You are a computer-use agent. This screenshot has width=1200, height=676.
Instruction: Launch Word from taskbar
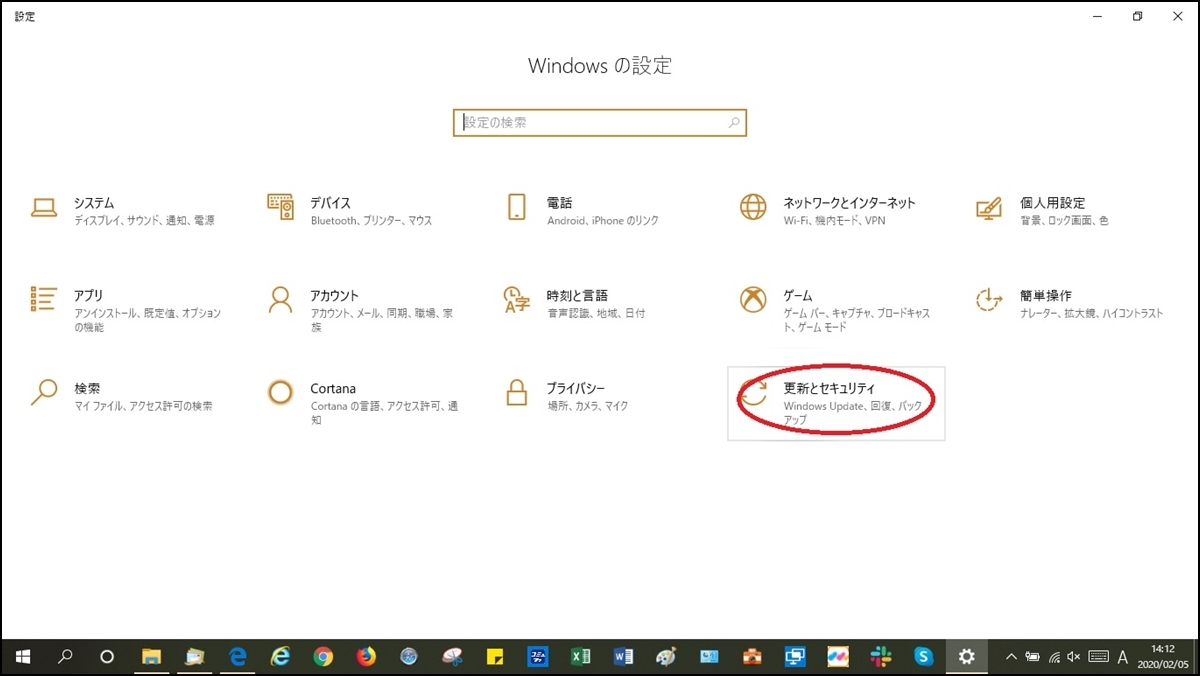623,657
